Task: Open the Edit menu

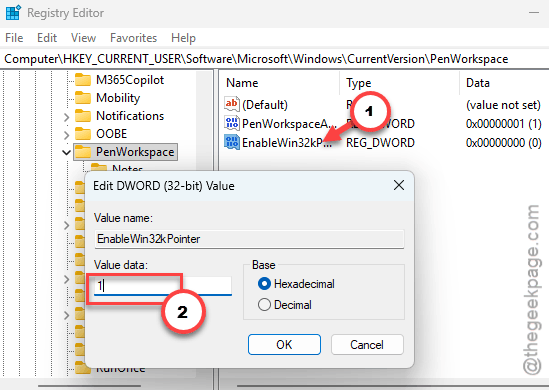Action: pos(47,38)
